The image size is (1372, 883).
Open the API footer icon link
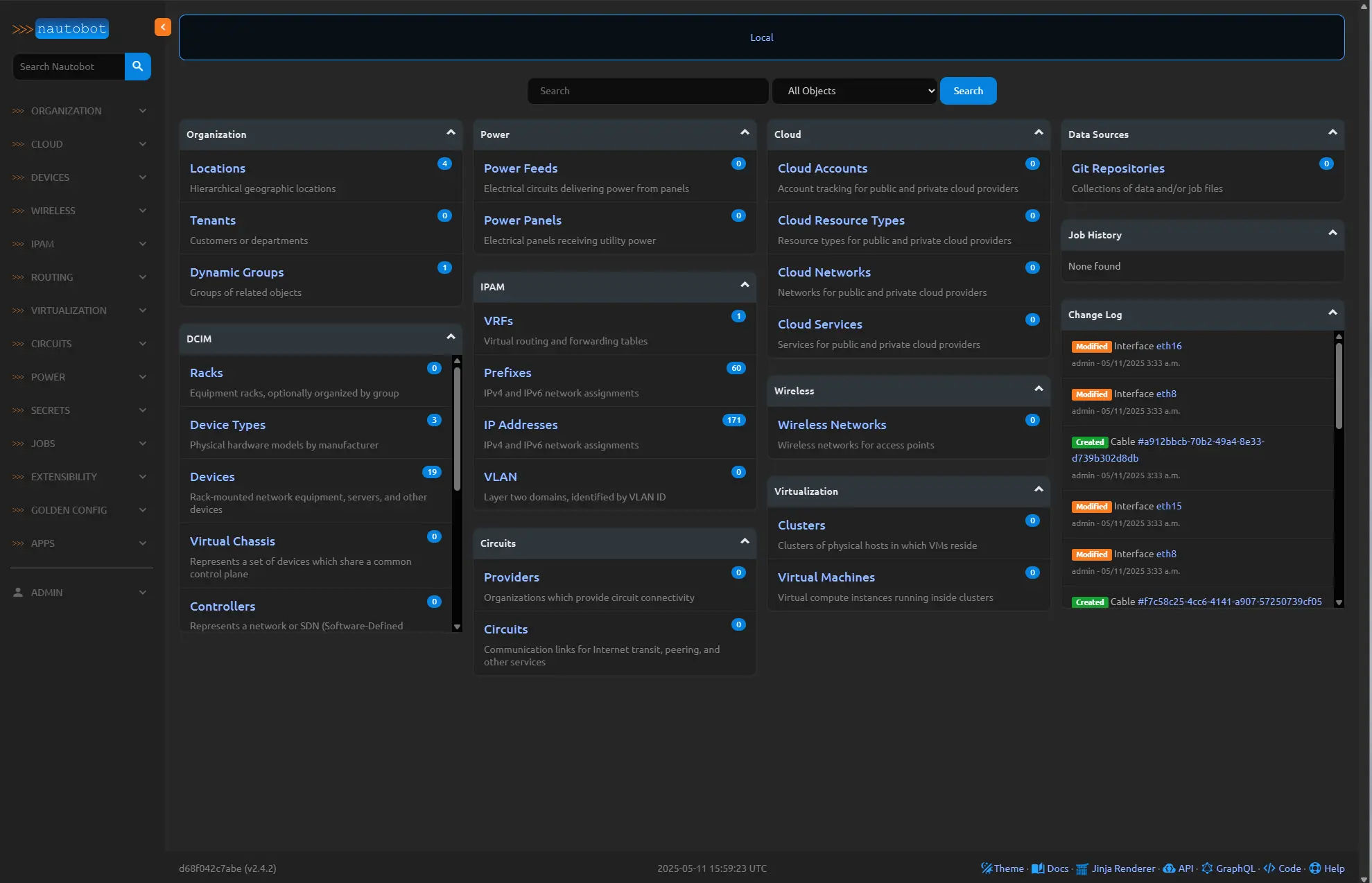pos(1169,868)
